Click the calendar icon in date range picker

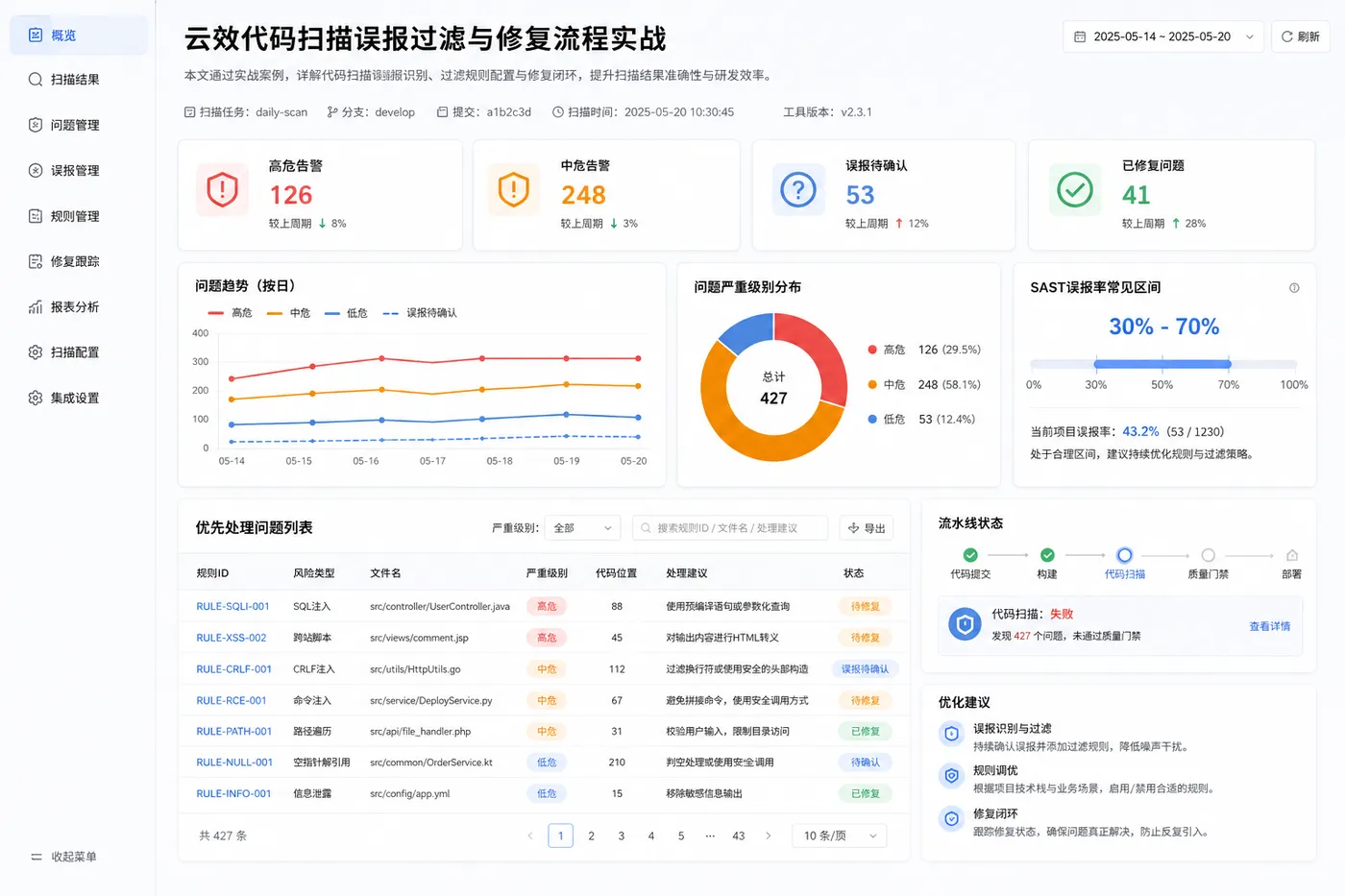pyautogui.click(x=1080, y=36)
